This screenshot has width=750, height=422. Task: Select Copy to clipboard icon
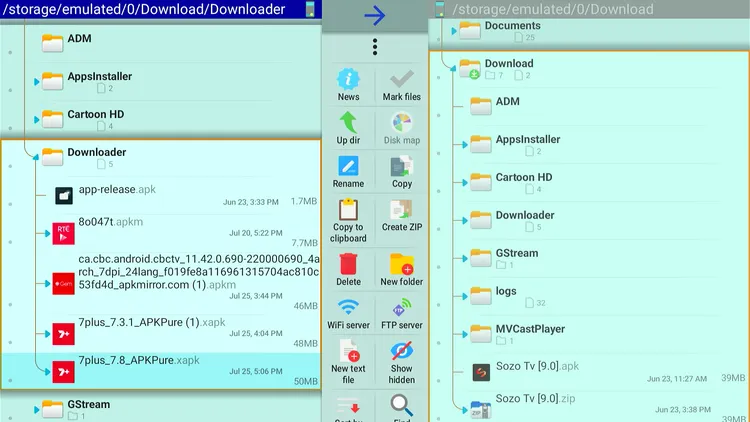pyautogui.click(x=348, y=210)
